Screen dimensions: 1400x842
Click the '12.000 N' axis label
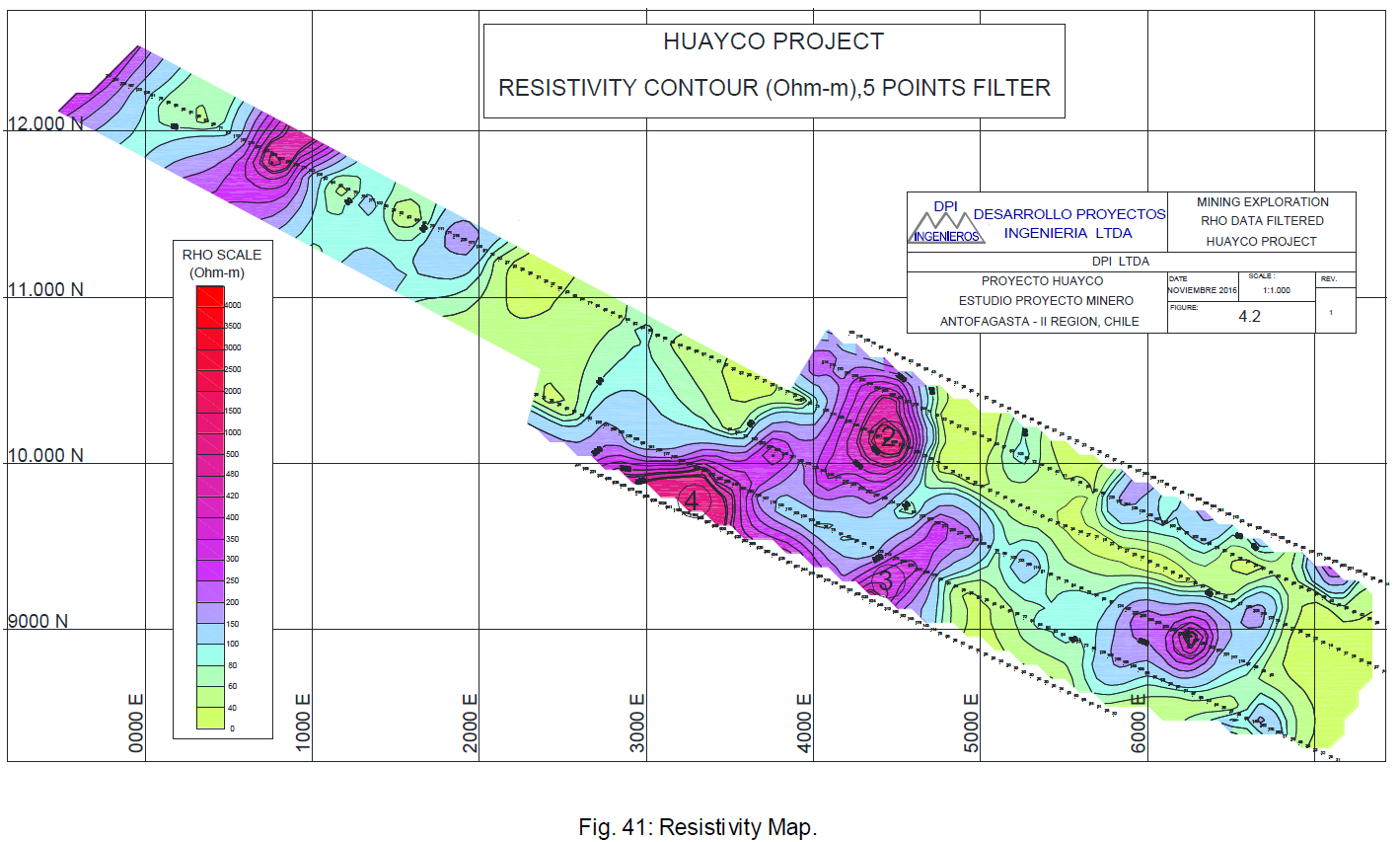coord(45,124)
